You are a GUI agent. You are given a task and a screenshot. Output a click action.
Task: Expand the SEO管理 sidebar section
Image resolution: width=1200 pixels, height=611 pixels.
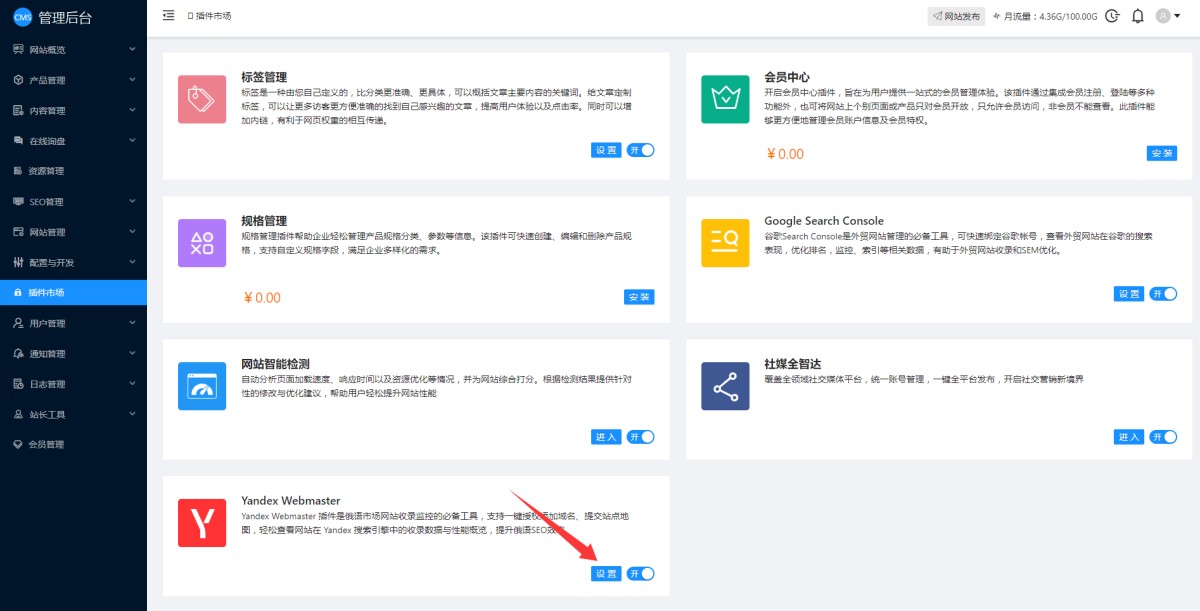point(73,202)
